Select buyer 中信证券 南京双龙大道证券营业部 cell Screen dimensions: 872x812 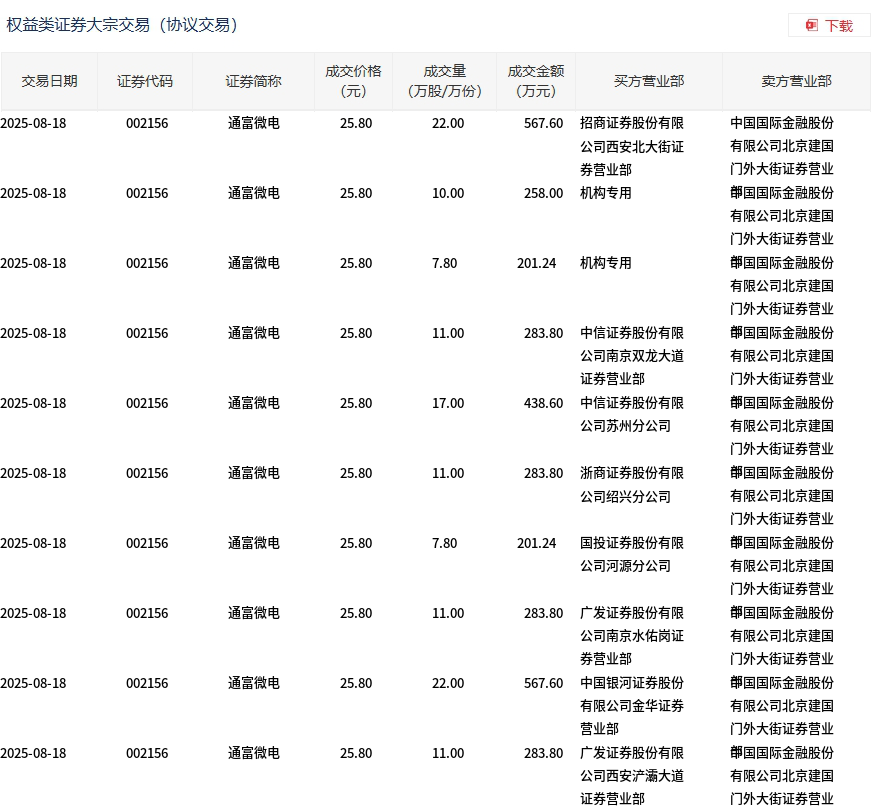(x=632, y=356)
